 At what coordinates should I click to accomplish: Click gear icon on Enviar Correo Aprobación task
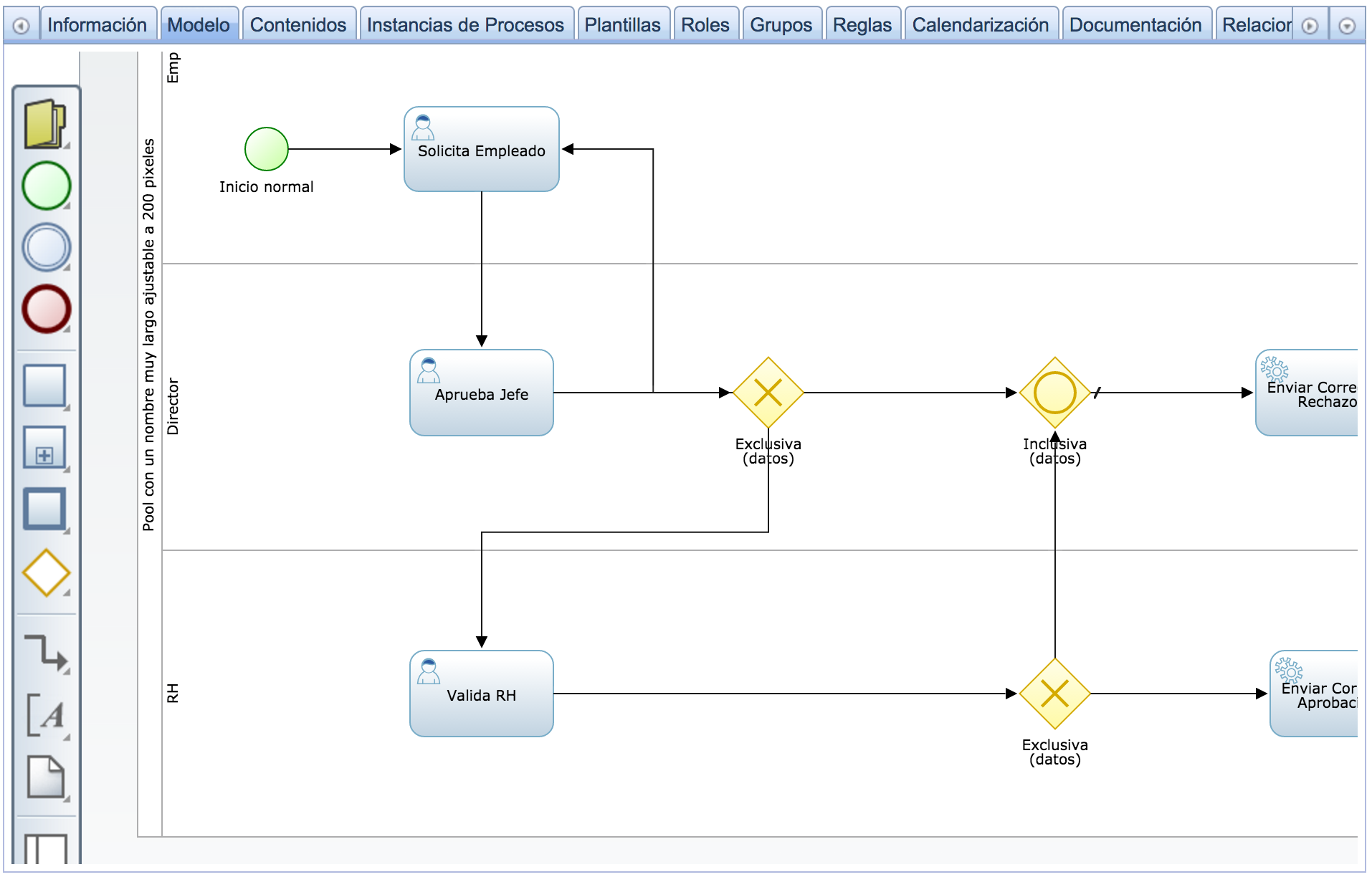(1289, 671)
